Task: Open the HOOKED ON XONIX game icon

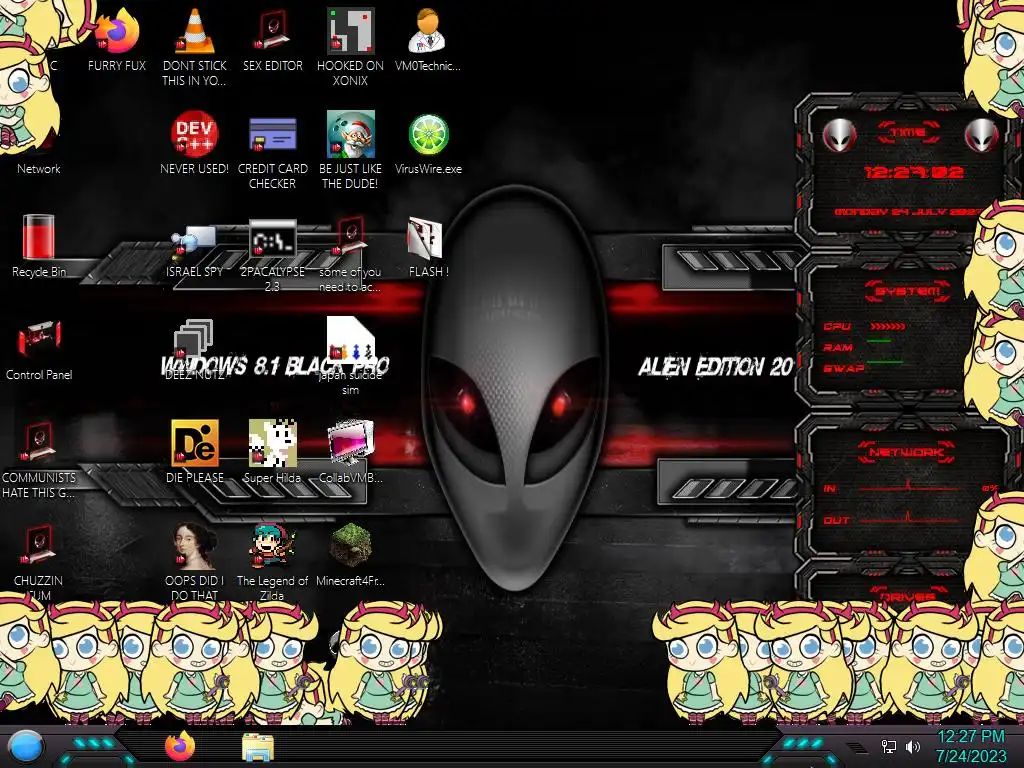Action: pyautogui.click(x=351, y=31)
